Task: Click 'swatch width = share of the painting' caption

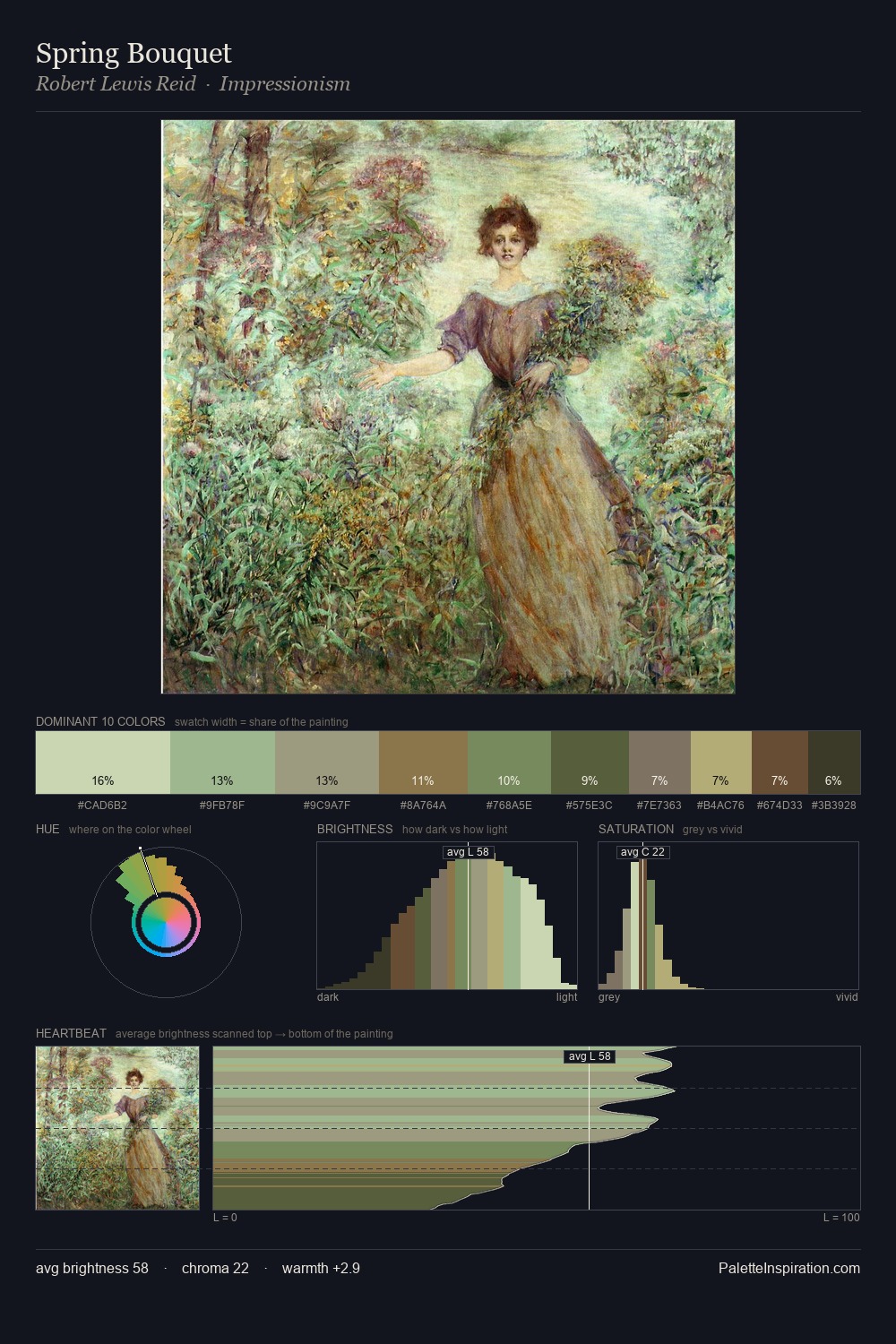Action: pyautogui.click(x=262, y=721)
